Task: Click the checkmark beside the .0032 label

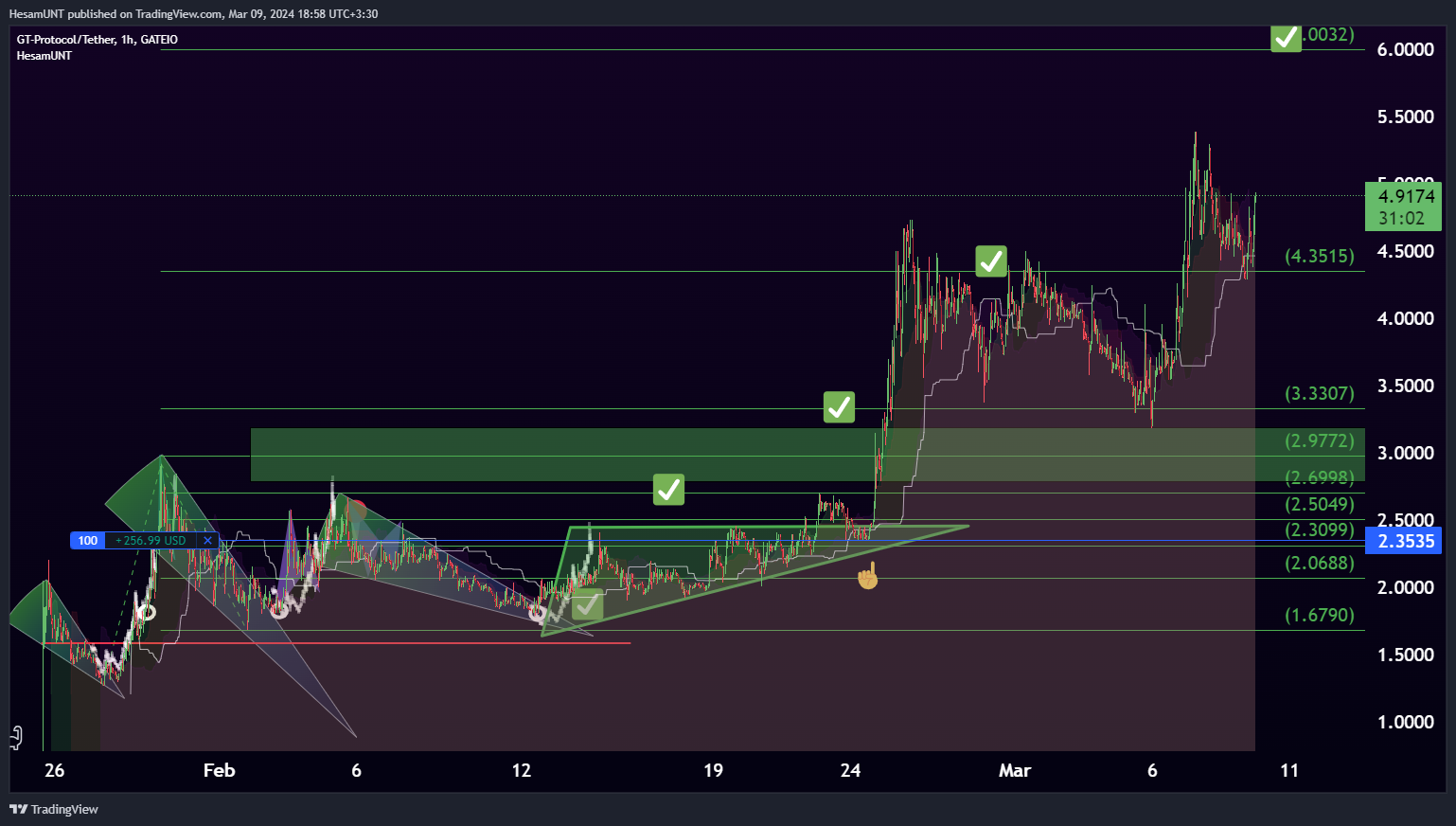Action: pyautogui.click(x=1286, y=37)
